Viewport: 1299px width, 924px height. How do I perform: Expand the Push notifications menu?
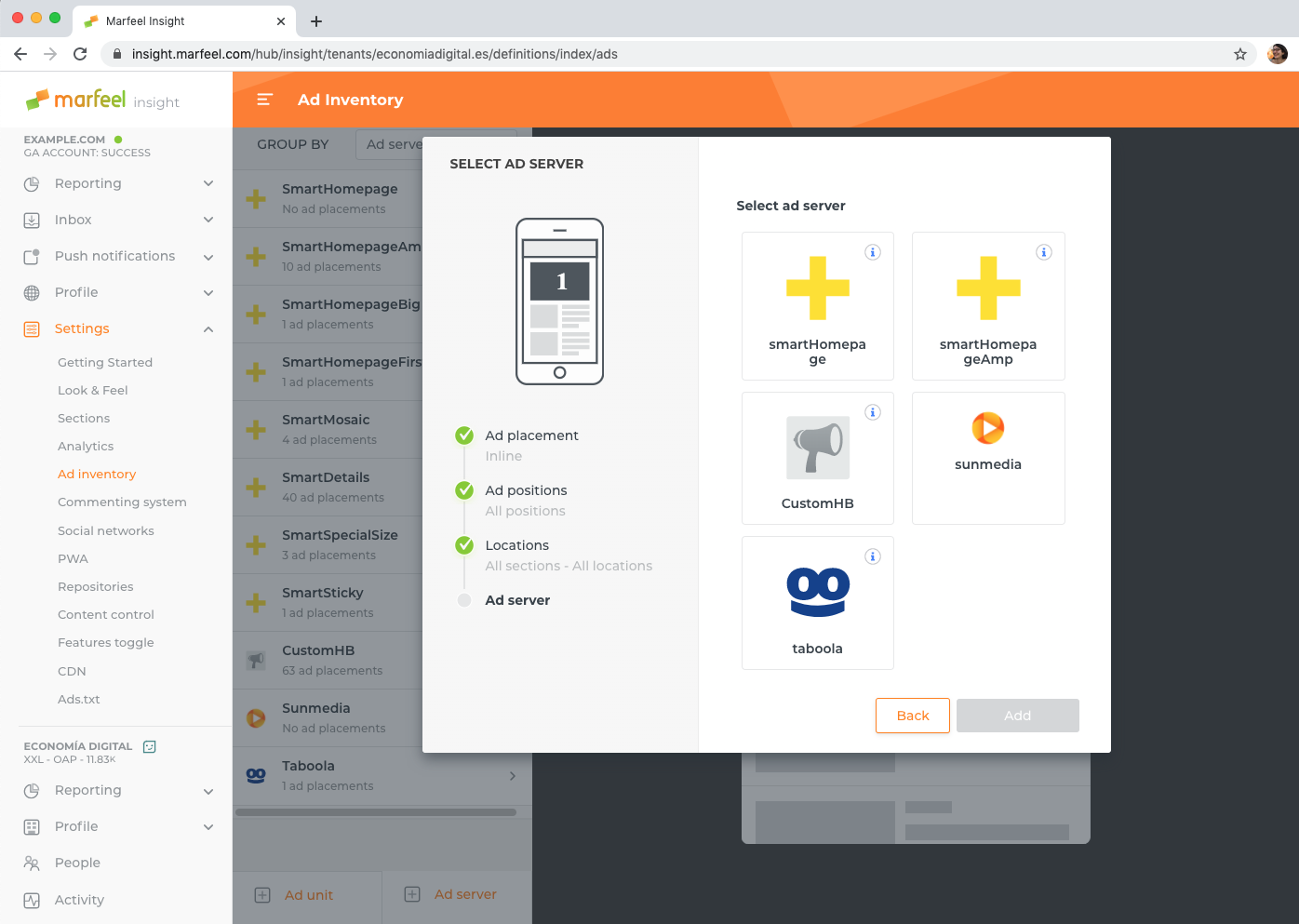click(208, 257)
